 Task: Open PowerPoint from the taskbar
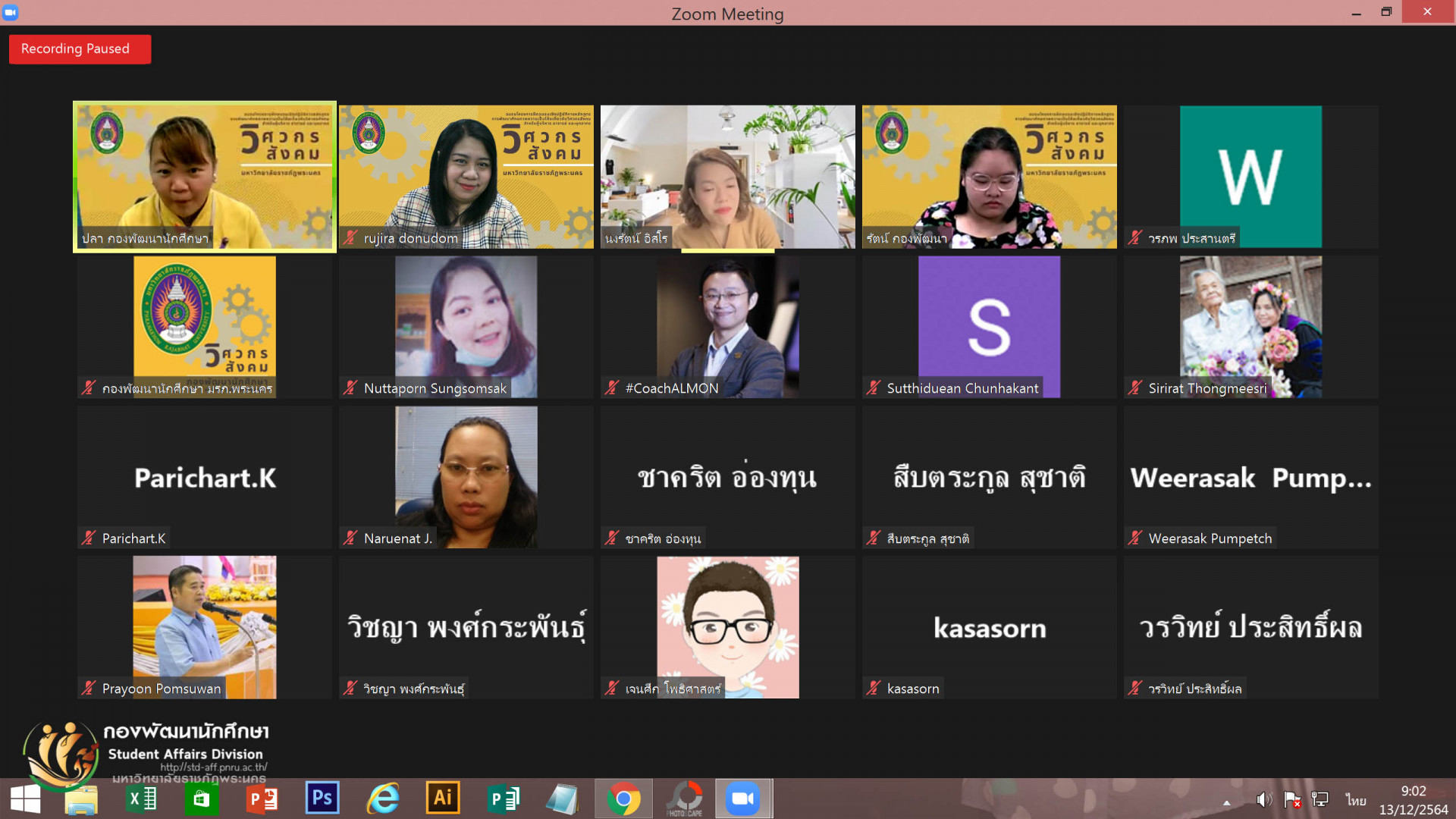click(262, 799)
